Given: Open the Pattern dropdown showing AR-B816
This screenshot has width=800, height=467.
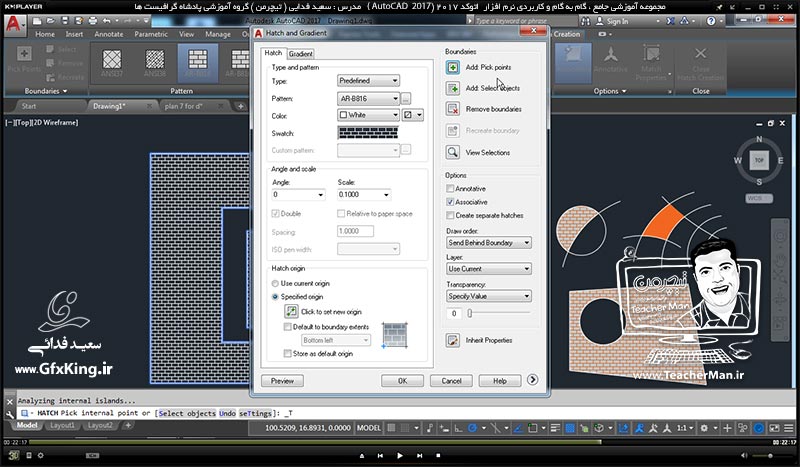Looking at the screenshot, I should pyautogui.click(x=368, y=99).
